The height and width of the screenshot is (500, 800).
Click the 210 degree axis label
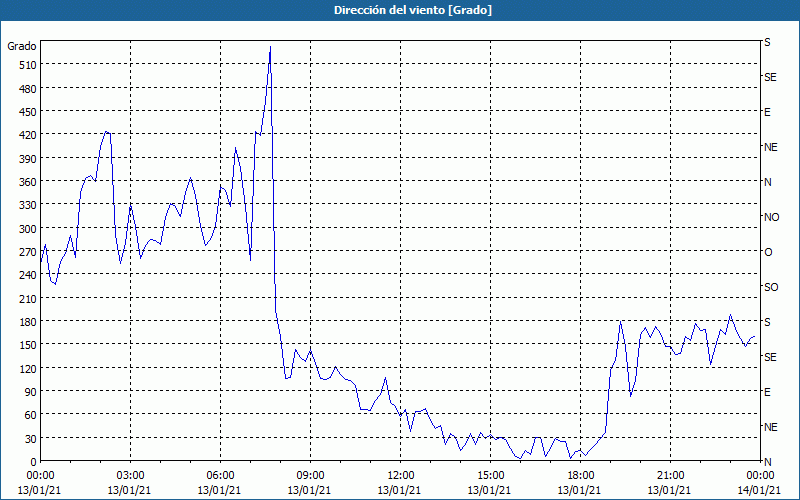coord(28,298)
